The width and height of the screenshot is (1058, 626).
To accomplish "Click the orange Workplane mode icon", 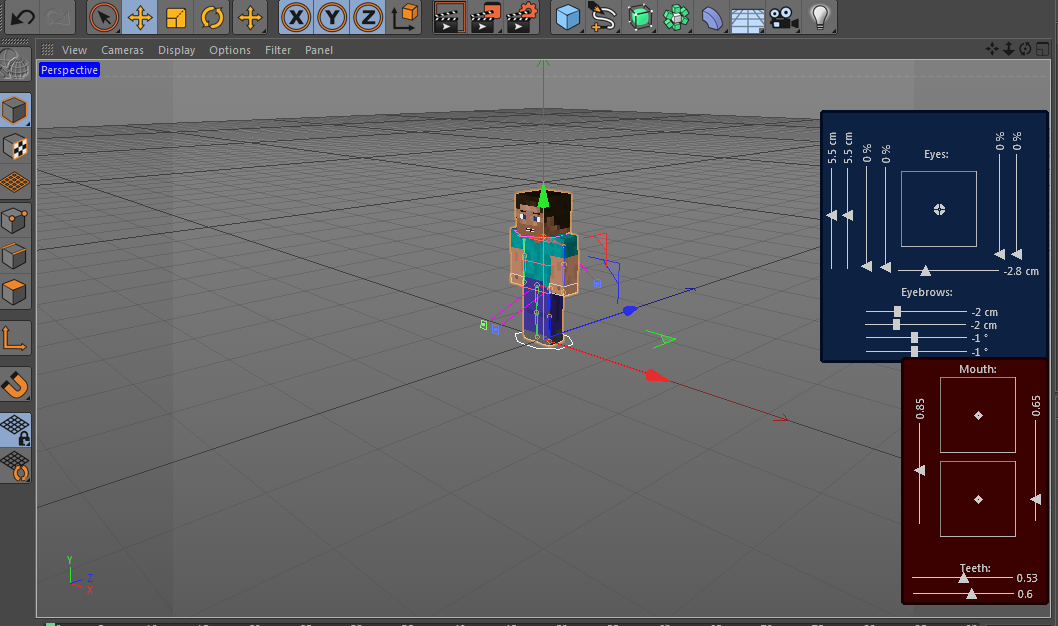I will 15,182.
